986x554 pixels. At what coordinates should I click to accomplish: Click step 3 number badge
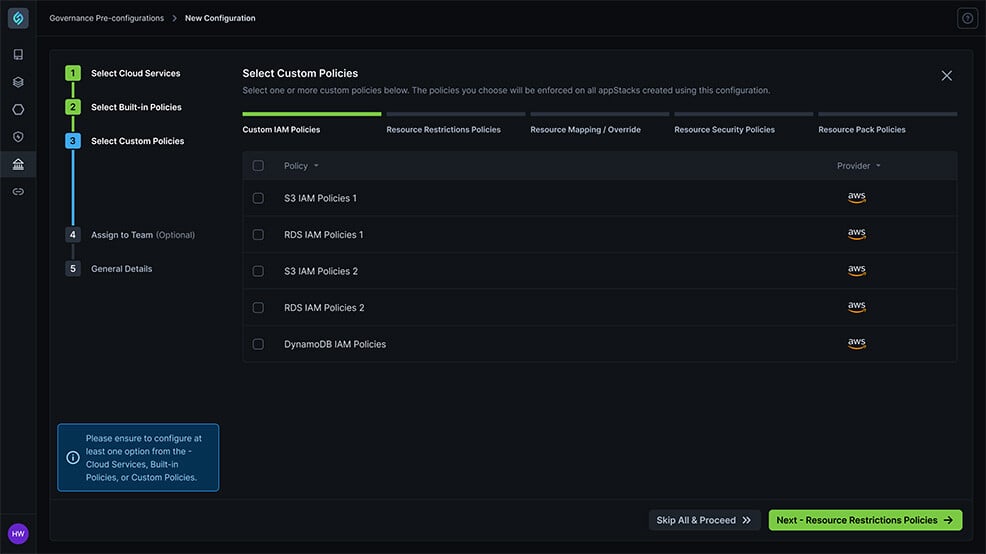(x=73, y=141)
